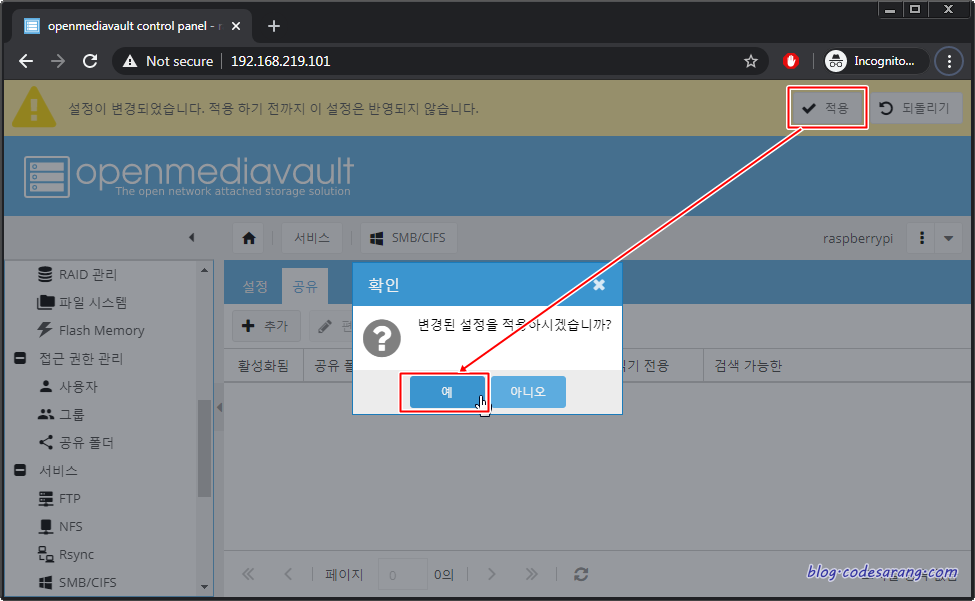
Task: Click the browser forward arrow
Action: [x=58, y=61]
